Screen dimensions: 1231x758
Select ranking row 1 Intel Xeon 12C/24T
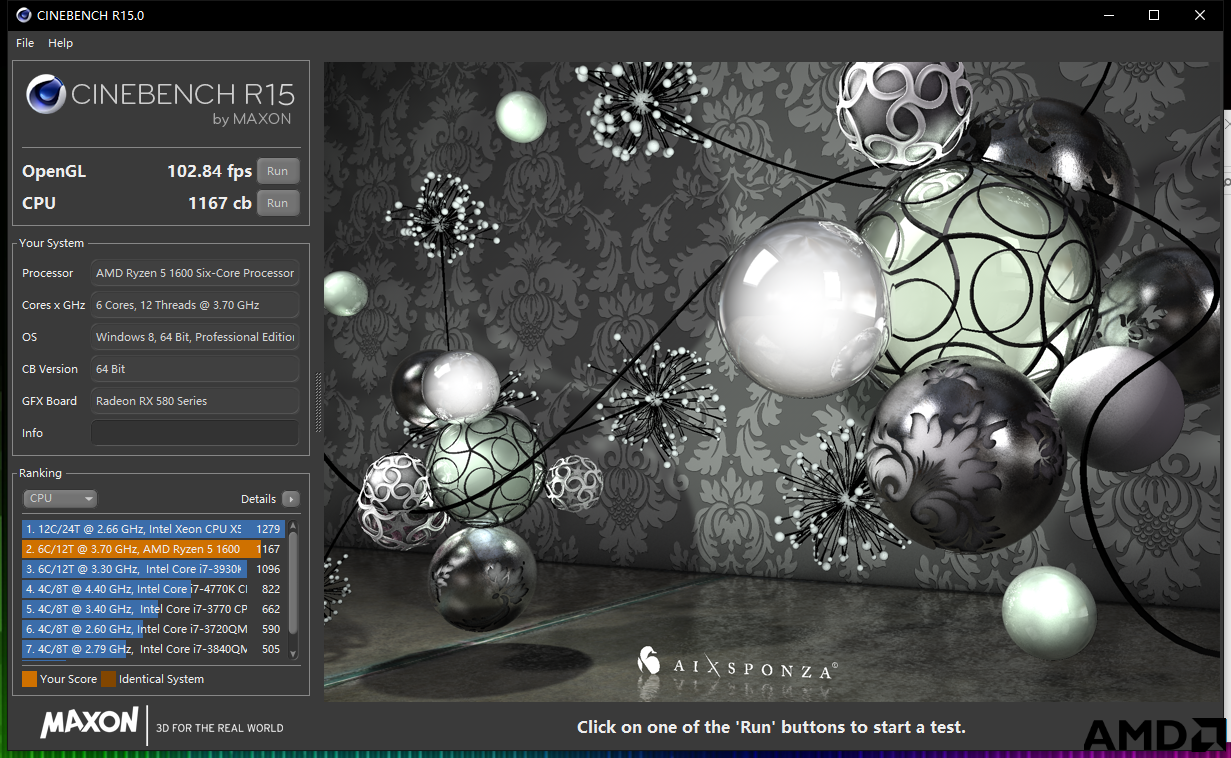coord(153,528)
